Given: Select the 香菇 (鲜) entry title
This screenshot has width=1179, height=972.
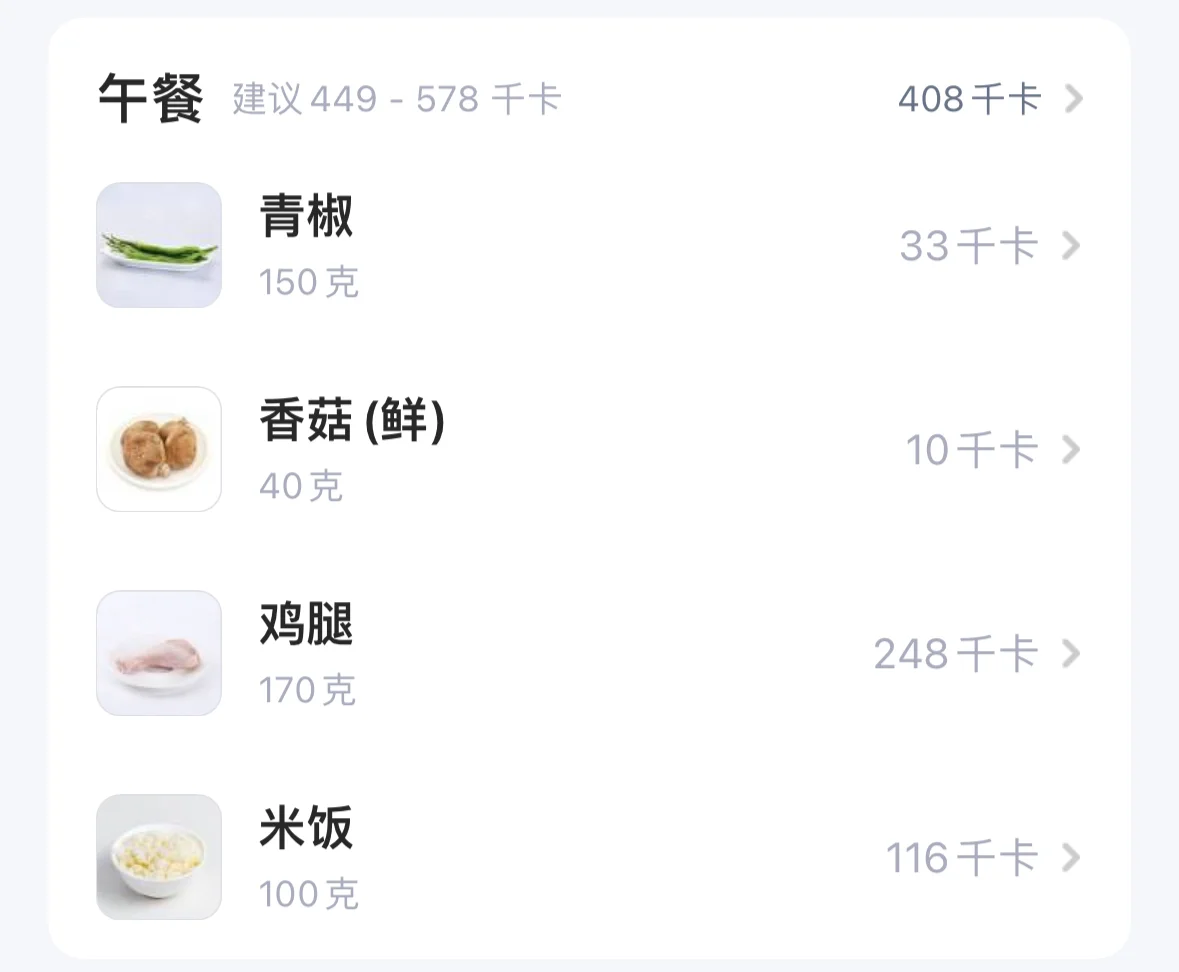Looking at the screenshot, I should 352,419.
